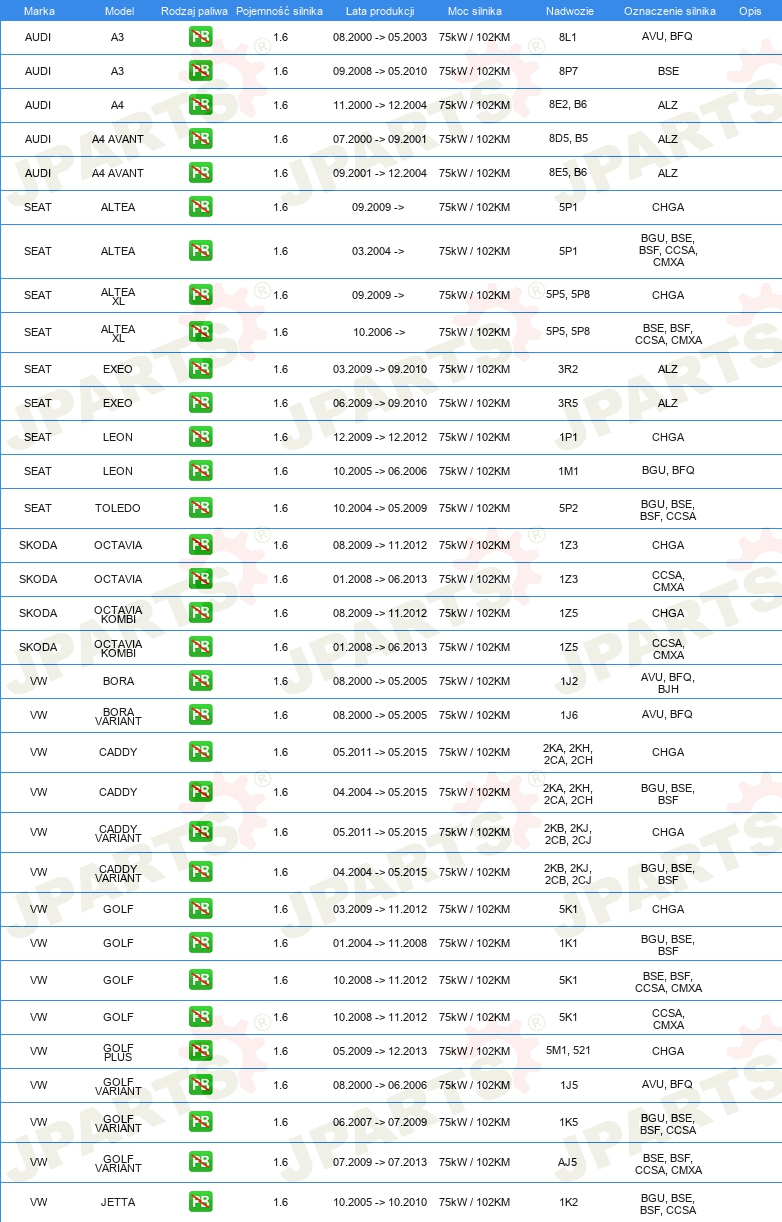The width and height of the screenshot is (782, 1222).
Task: Click the Opis column header
Action: click(x=750, y=11)
